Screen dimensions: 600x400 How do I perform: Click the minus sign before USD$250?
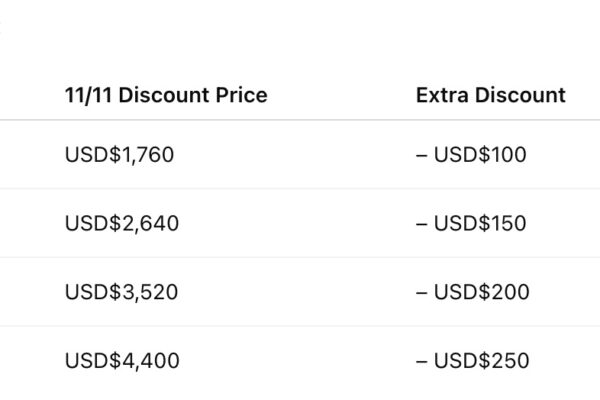point(421,360)
